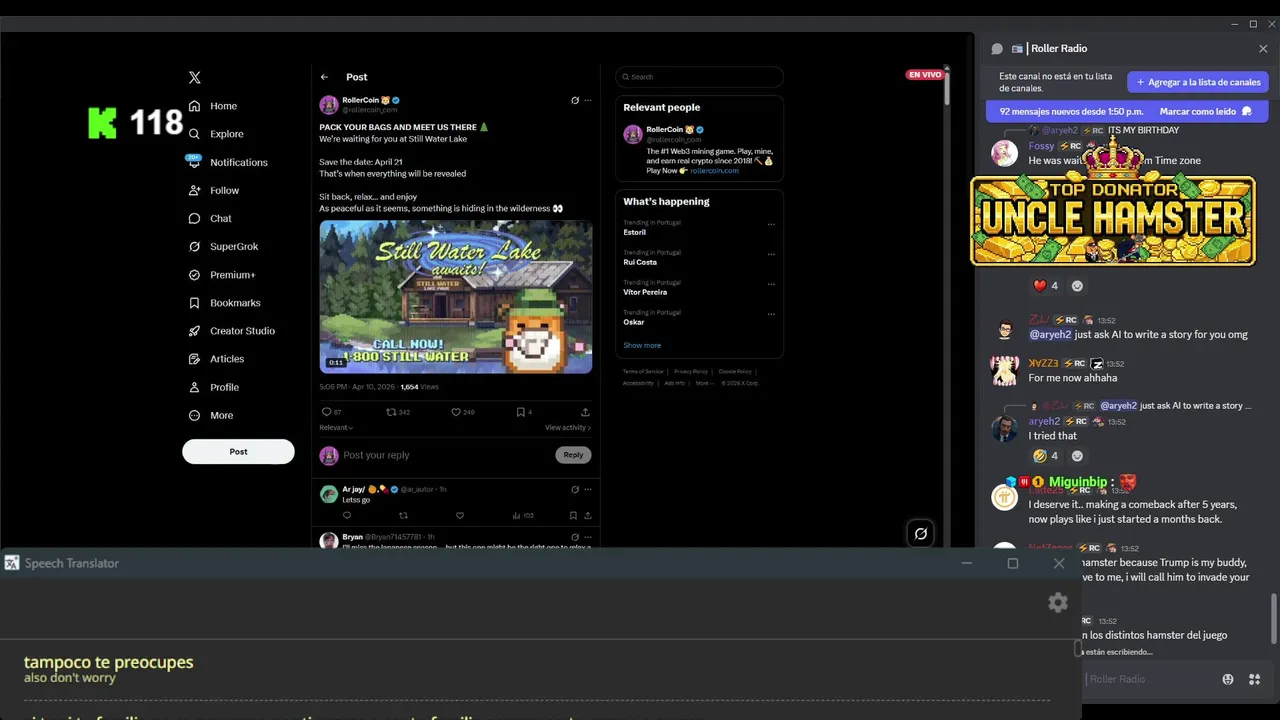Open Explore in X sidebar
Screen dimensions: 1280x720
pos(216,134)
